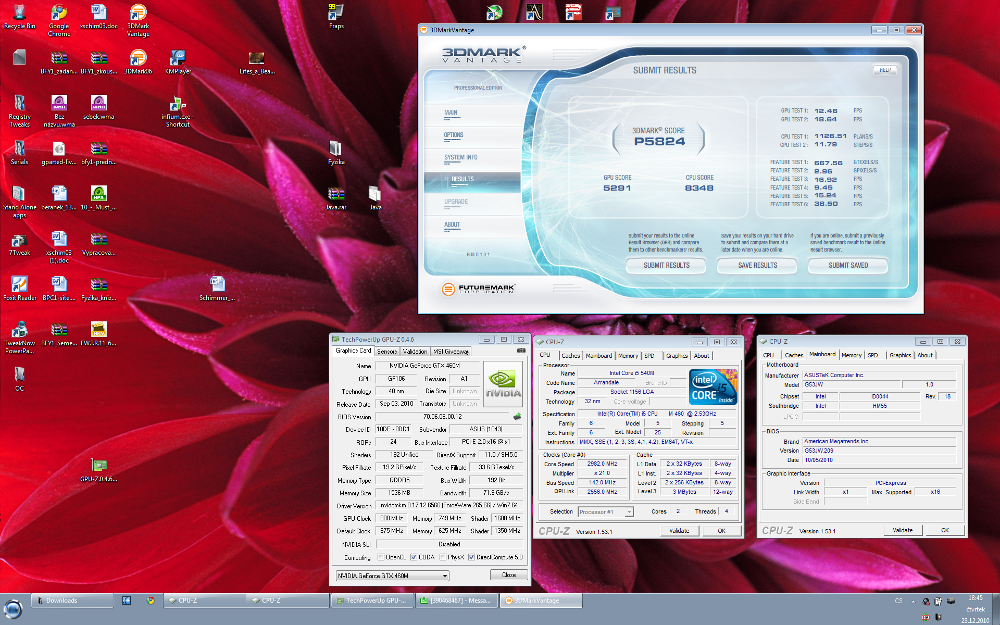
Task: Click the P5824 3DMark score value
Action: pos(659,142)
